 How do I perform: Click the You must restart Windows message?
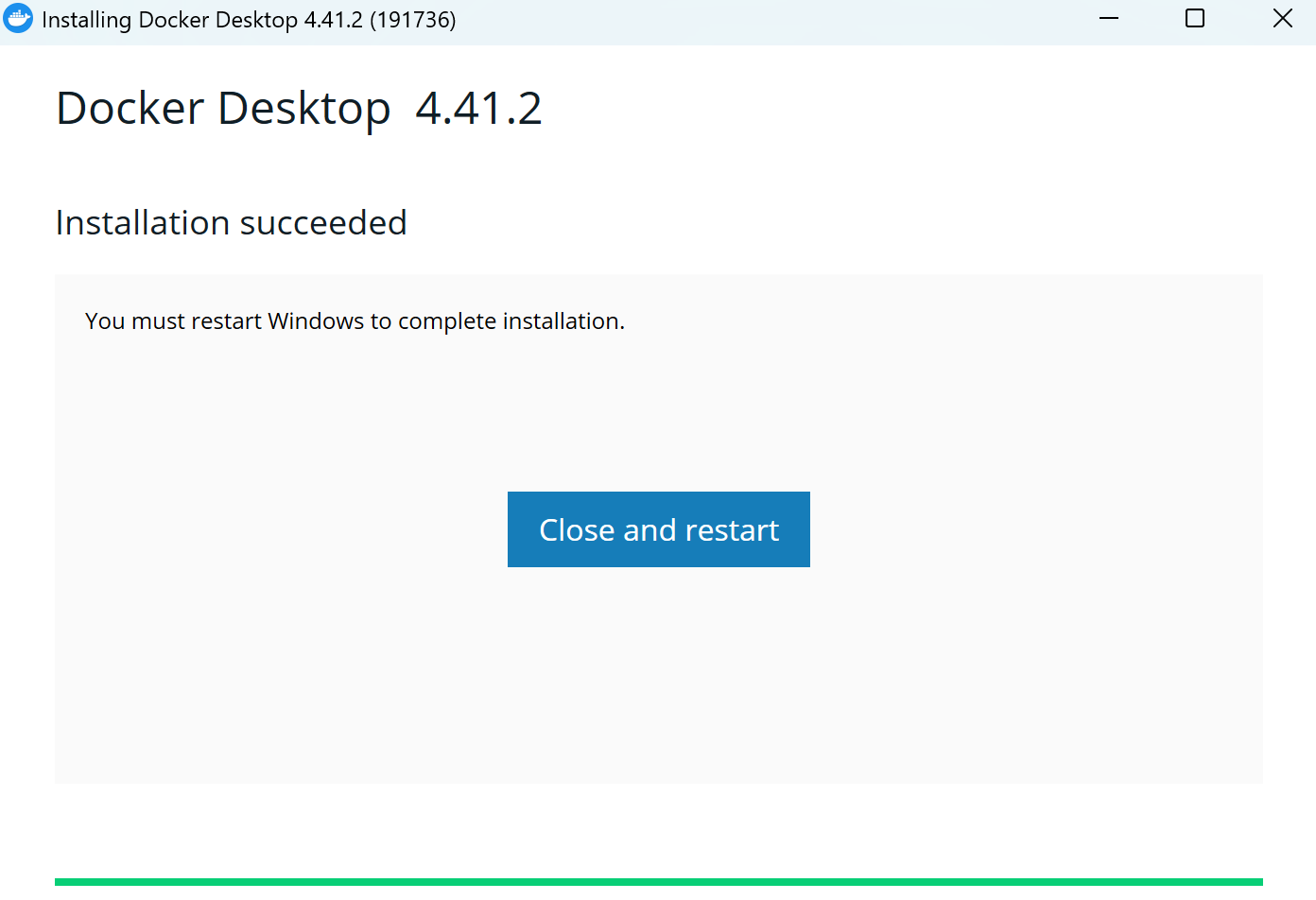pos(355,321)
